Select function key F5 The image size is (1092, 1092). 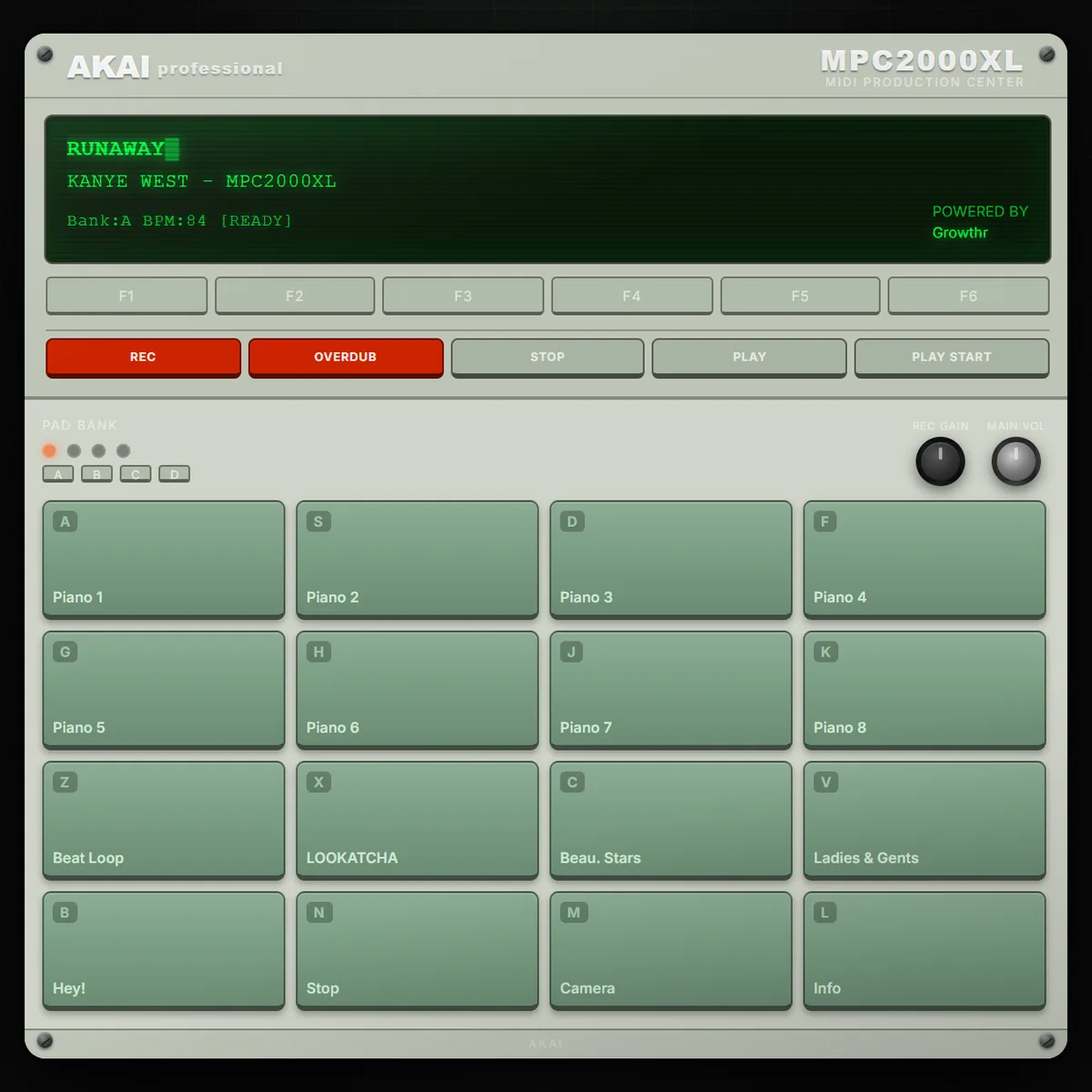tap(800, 296)
